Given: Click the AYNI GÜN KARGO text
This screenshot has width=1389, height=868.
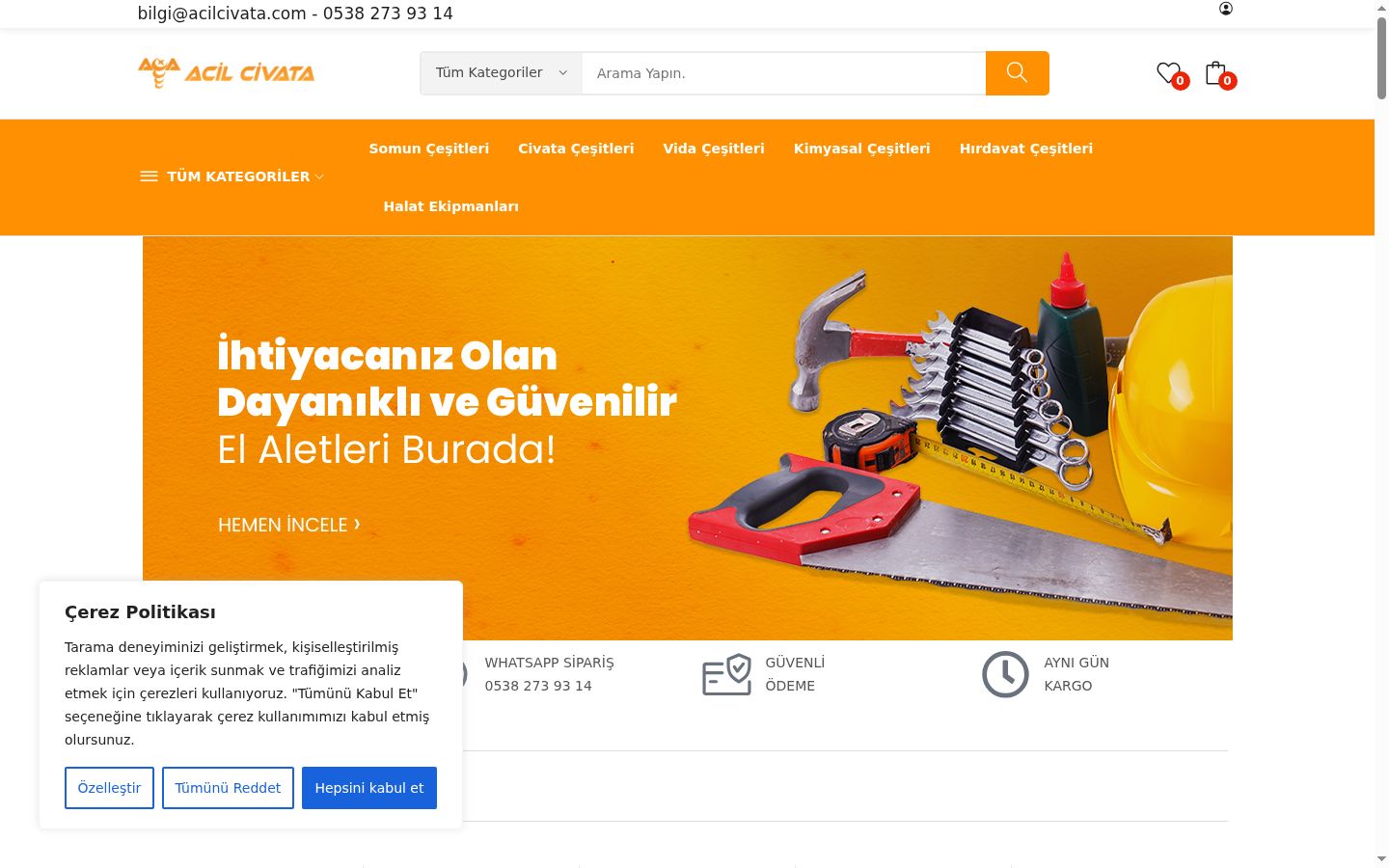Looking at the screenshot, I should [x=1076, y=674].
